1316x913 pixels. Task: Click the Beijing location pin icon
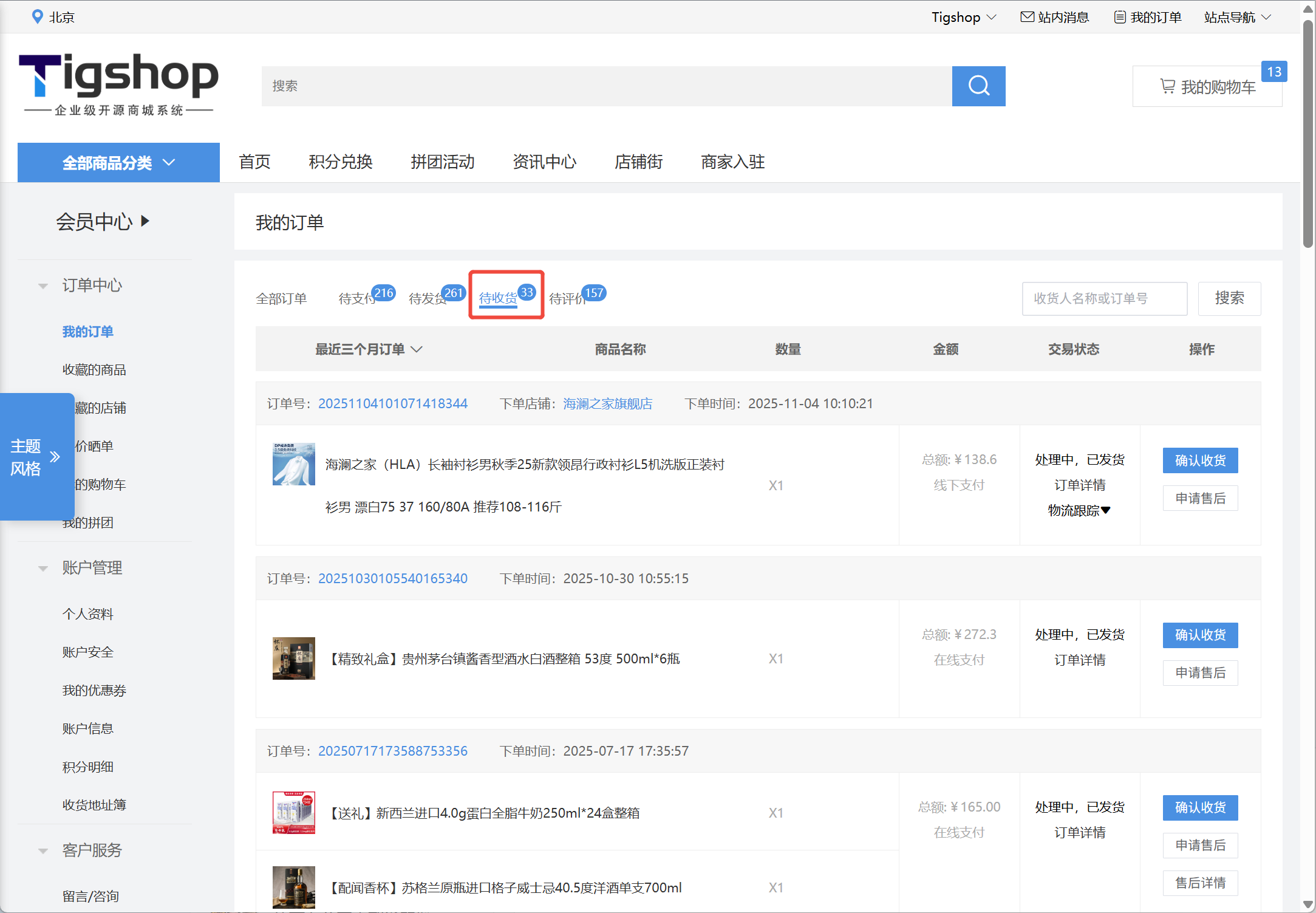tap(37, 16)
